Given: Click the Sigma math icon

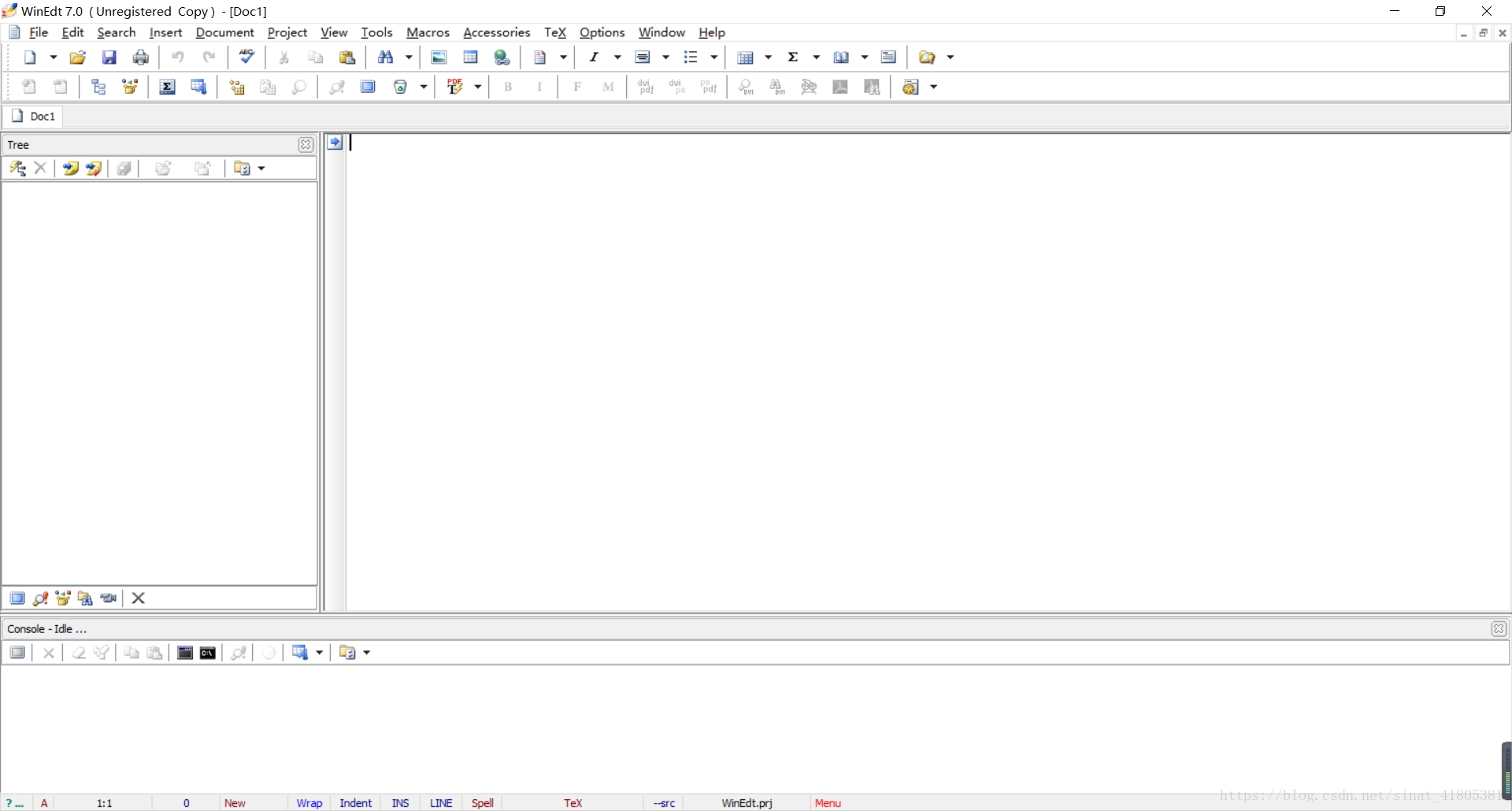Looking at the screenshot, I should click(794, 57).
